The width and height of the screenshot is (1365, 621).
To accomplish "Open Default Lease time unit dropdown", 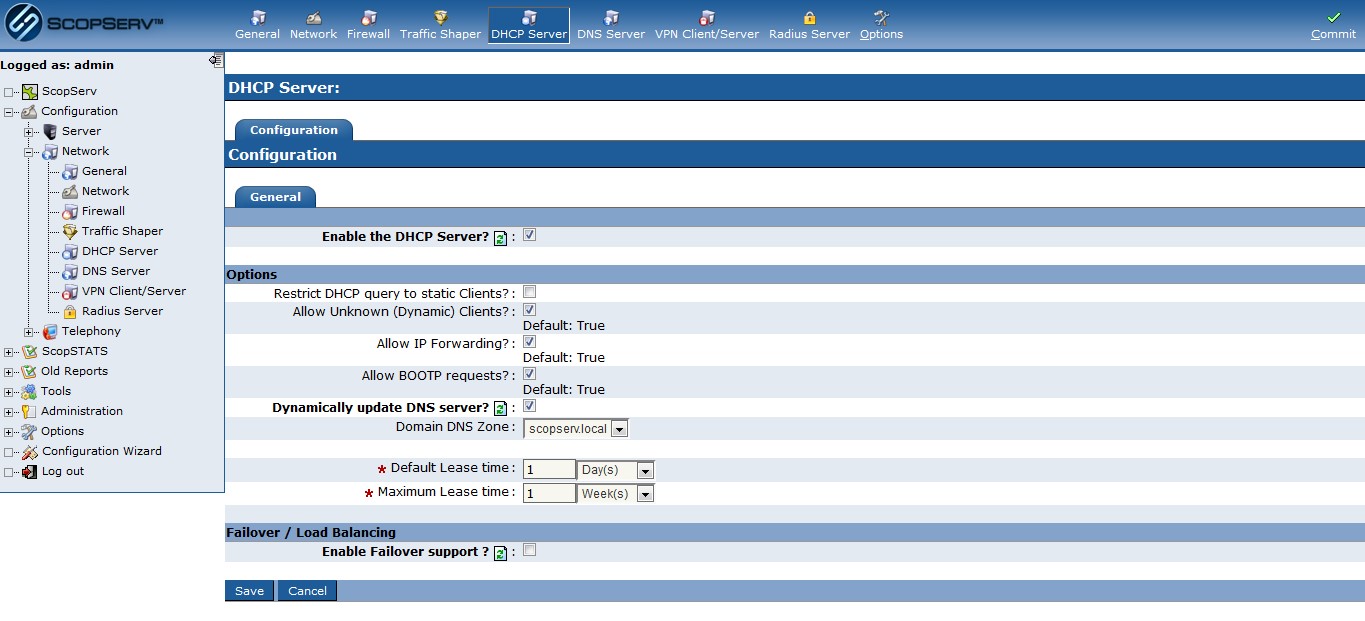I will pyautogui.click(x=615, y=470).
